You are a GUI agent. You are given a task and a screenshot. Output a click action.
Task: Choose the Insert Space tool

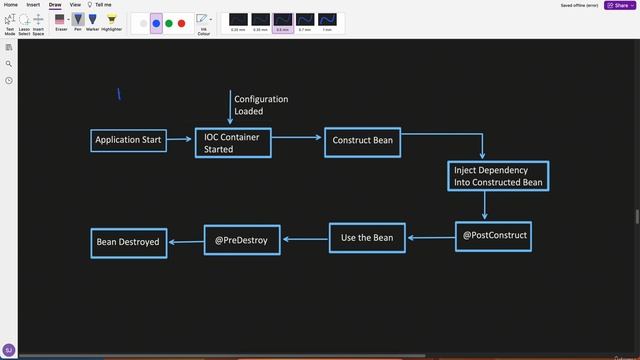click(x=38, y=24)
